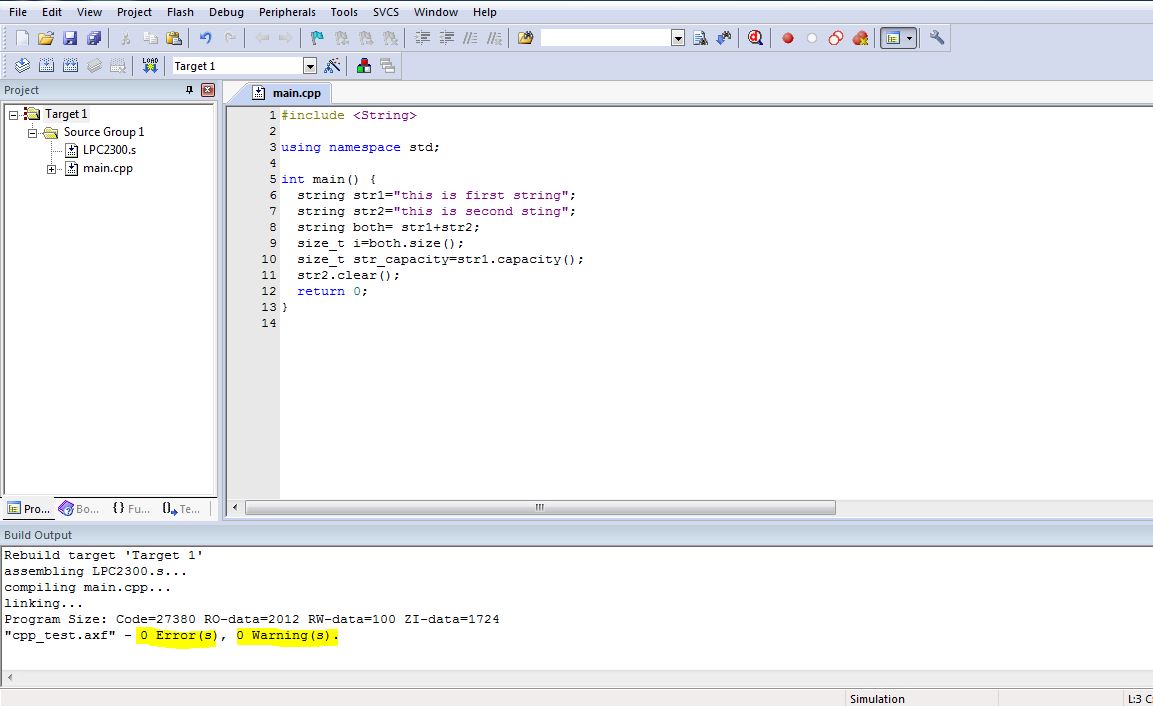The height and width of the screenshot is (707, 1153).
Task: Toggle the window layout view button
Action: point(892,38)
